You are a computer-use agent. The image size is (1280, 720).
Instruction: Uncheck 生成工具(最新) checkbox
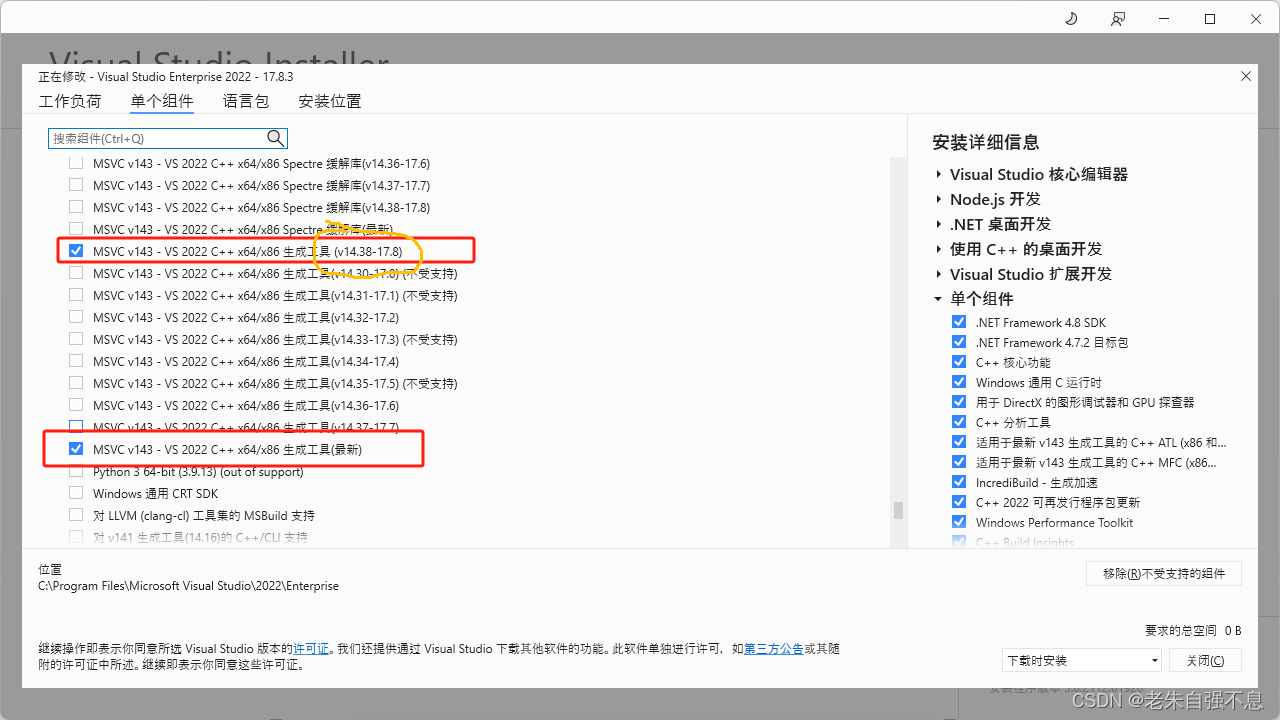[76, 449]
